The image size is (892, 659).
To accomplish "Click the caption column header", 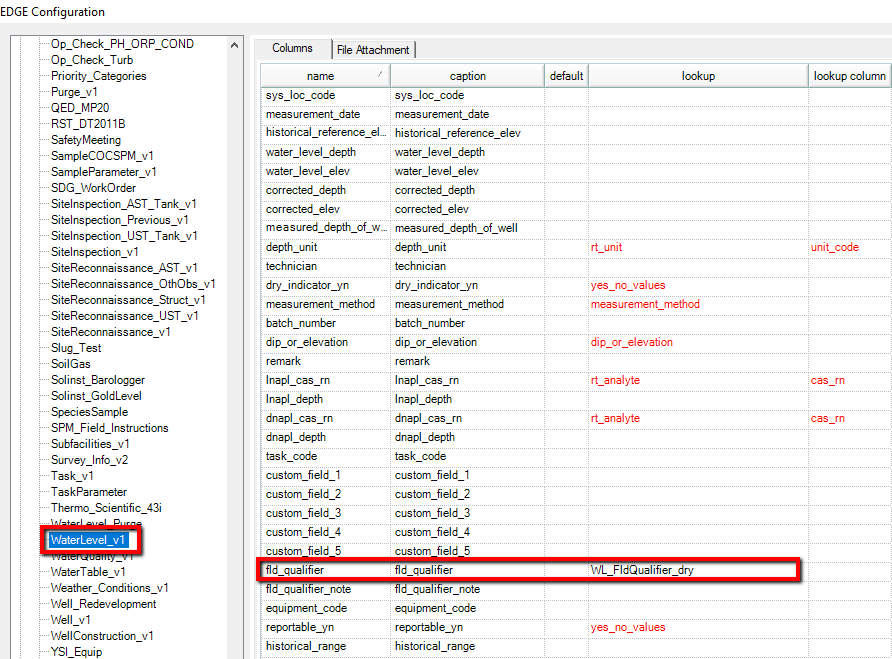I will 467,76.
